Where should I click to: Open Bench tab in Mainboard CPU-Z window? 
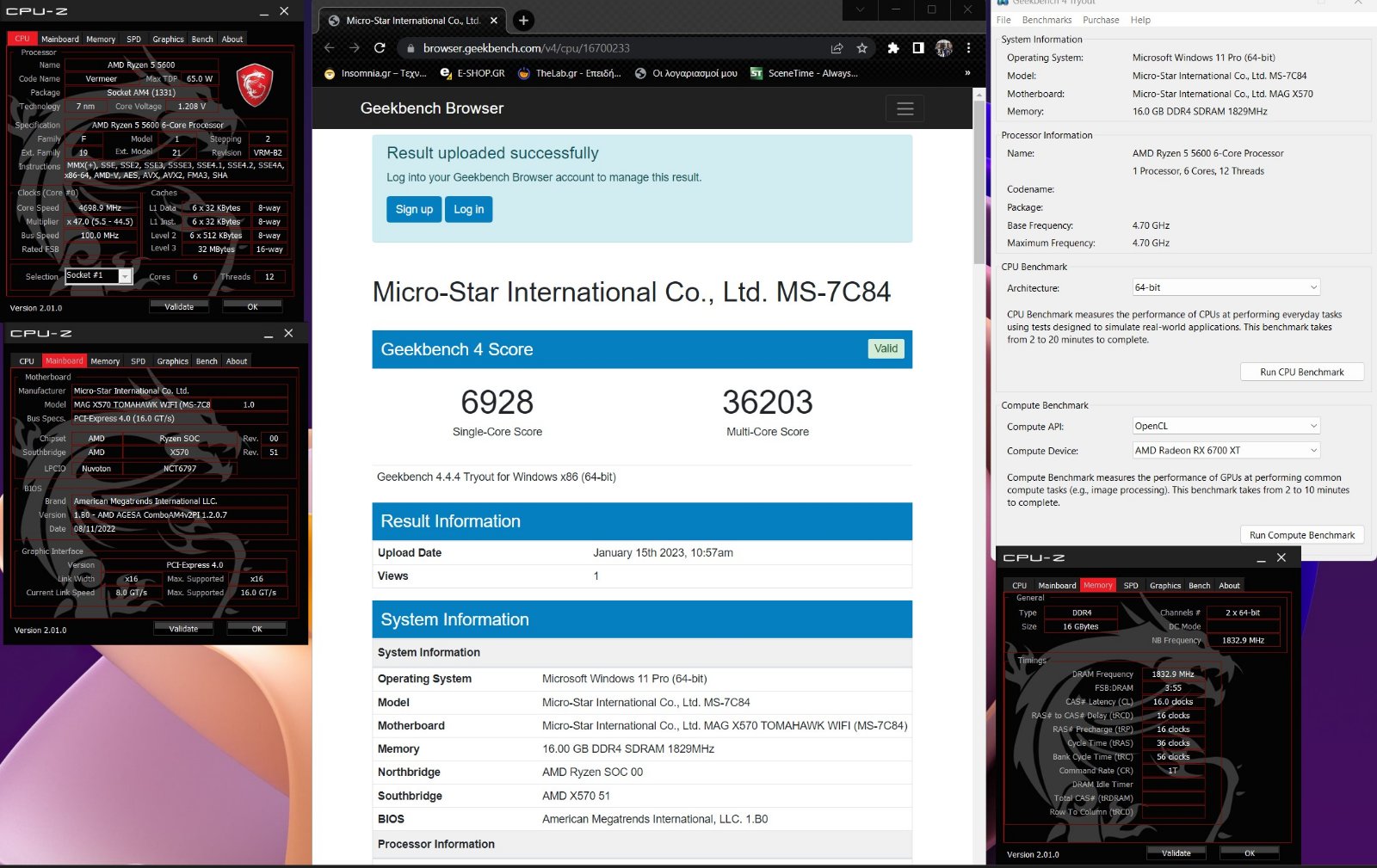(x=207, y=361)
